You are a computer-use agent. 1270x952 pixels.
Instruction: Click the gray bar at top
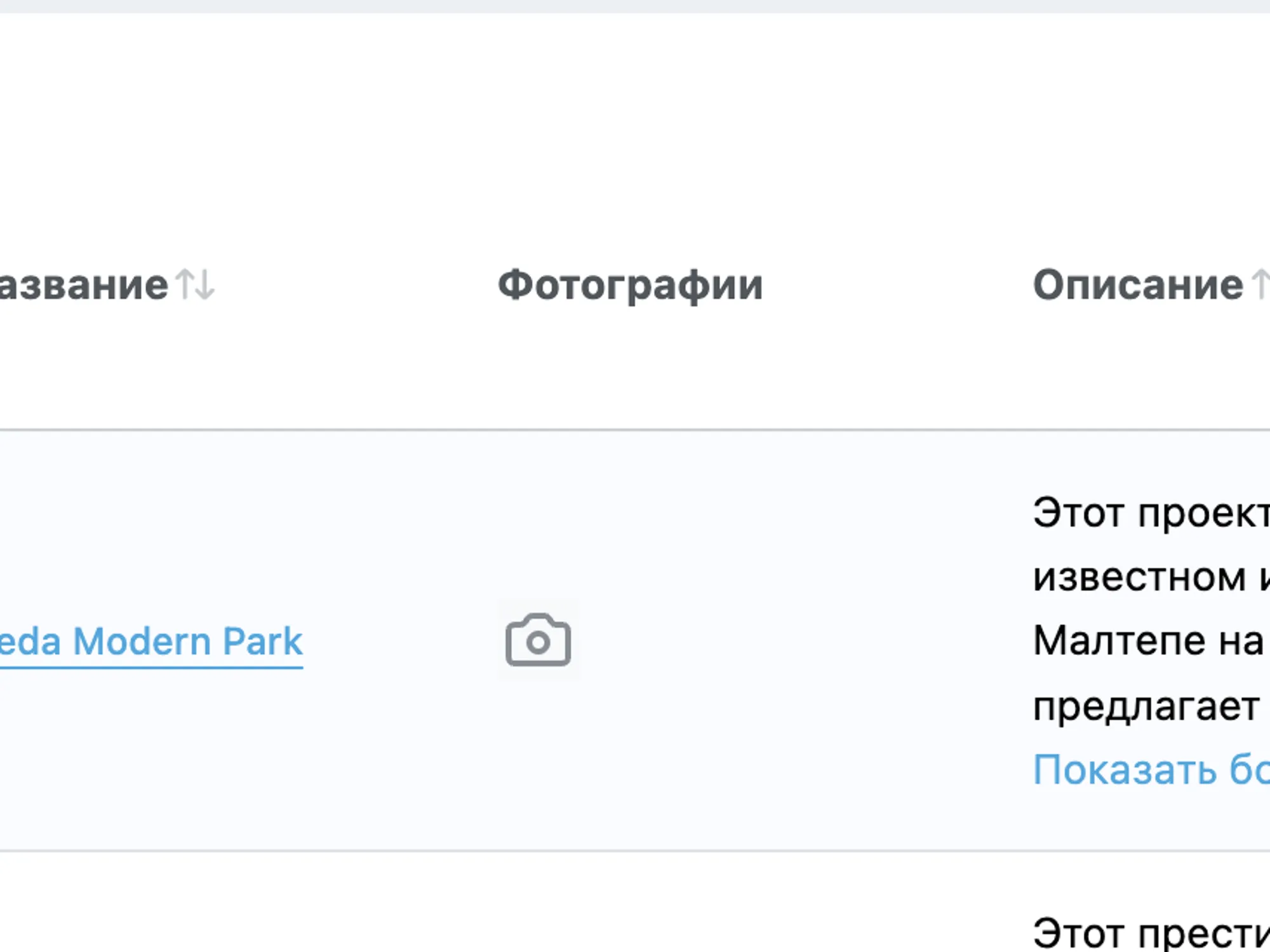[635, 6]
